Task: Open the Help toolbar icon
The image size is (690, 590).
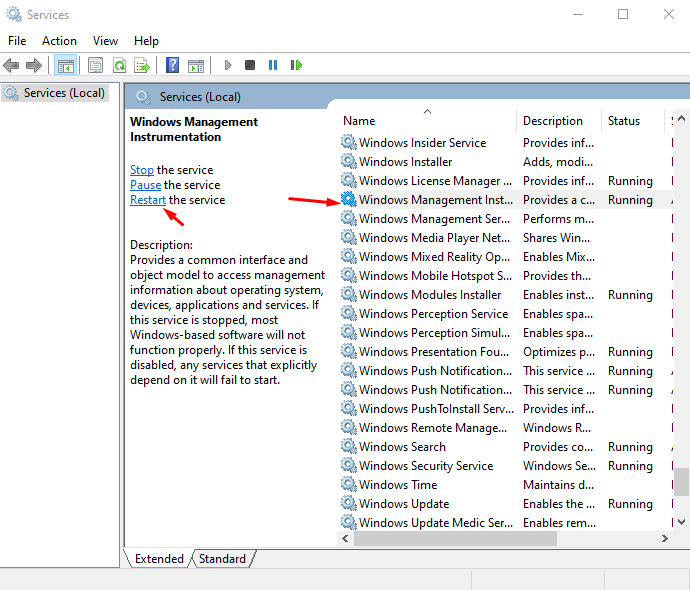Action: (172, 66)
